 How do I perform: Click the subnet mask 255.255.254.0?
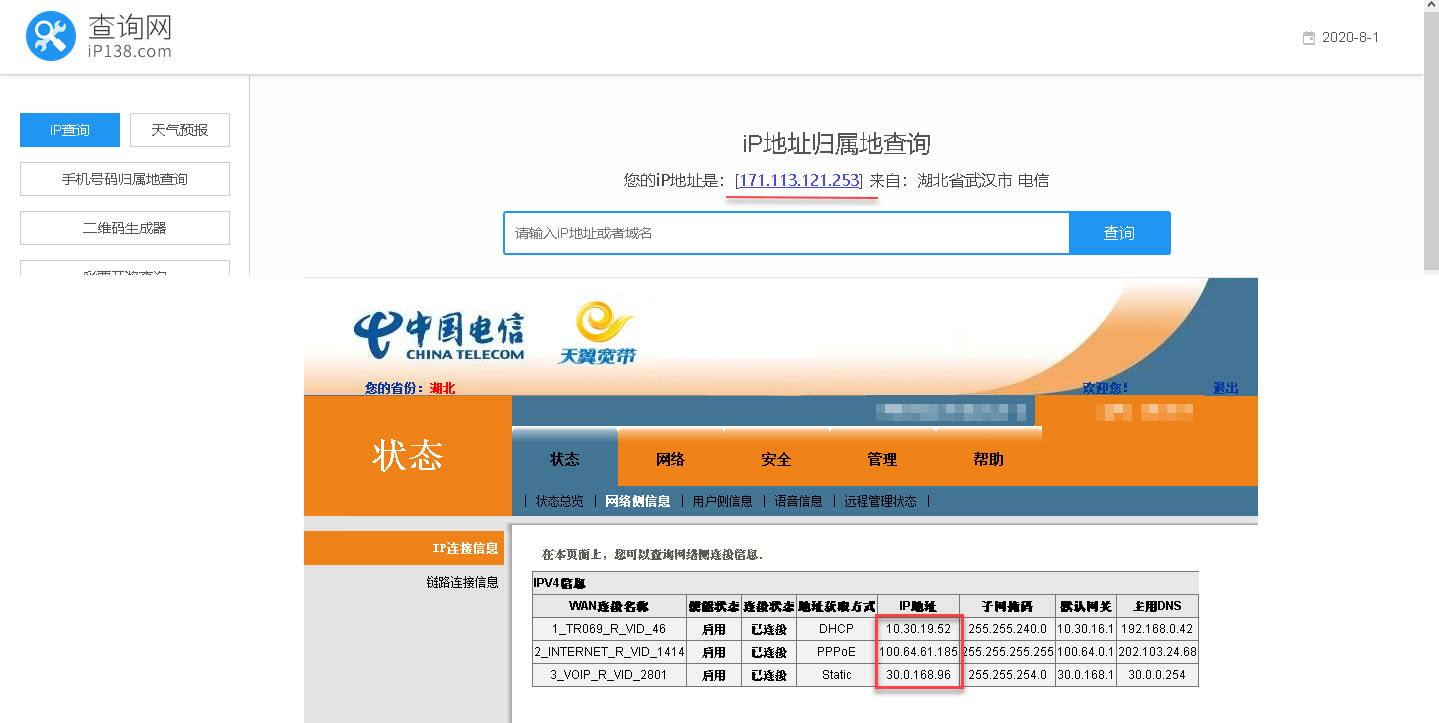[1007, 675]
